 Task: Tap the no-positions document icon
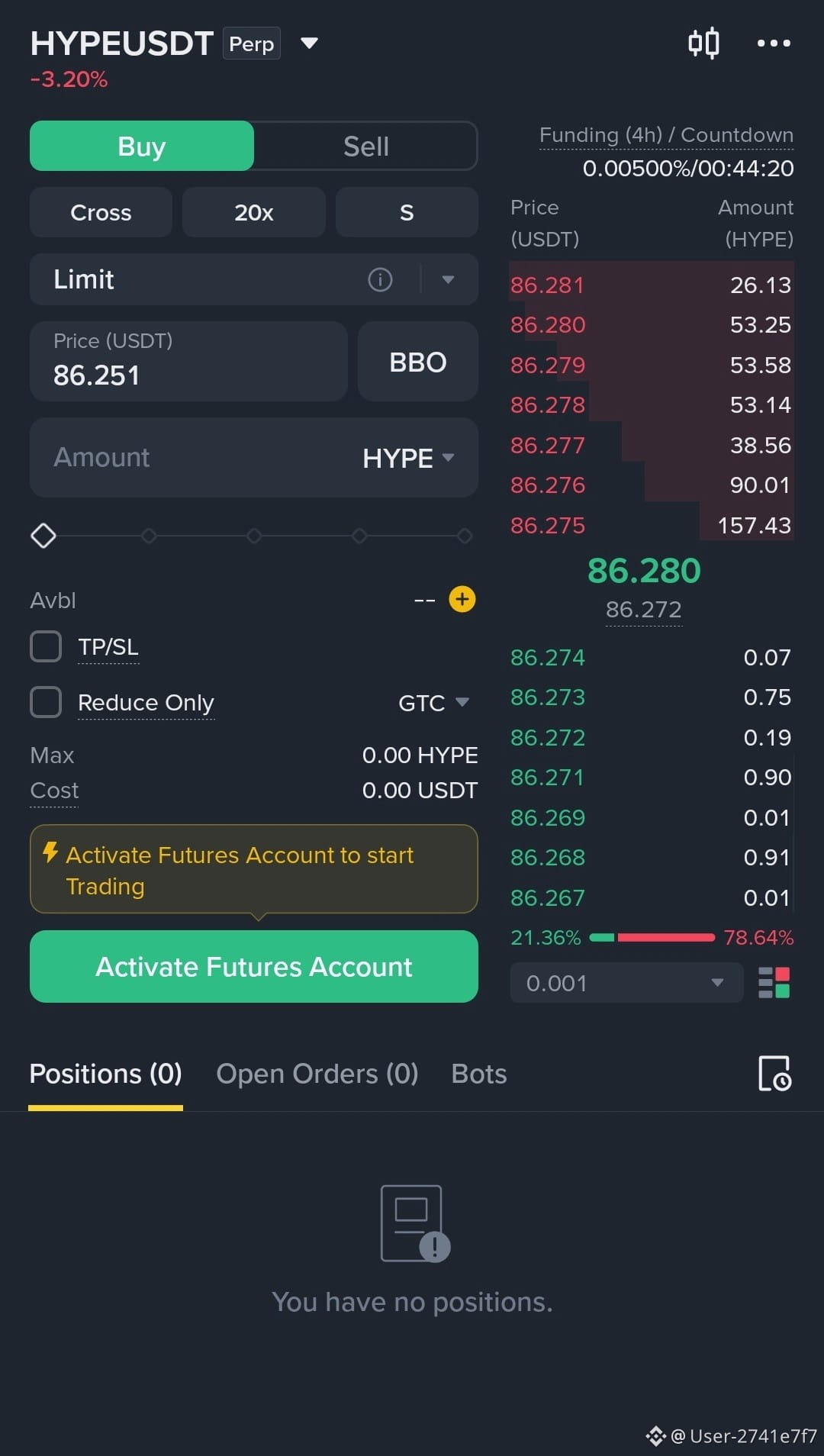[415, 1223]
